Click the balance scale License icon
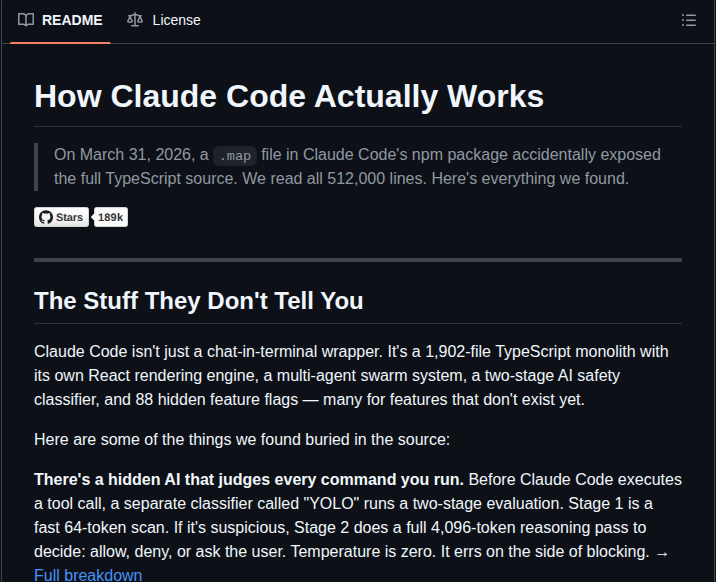This screenshot has height=582, width=716. point(135,20)
